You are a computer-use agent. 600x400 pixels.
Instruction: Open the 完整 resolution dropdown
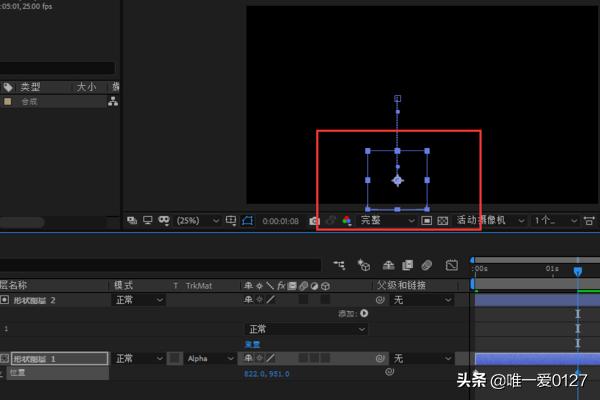tap(387, 220)
